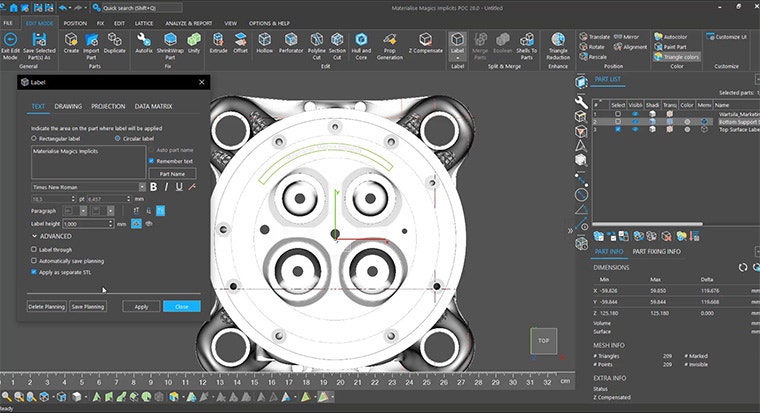Toggle bold text formatting in Label dialog

pos(153,186)
